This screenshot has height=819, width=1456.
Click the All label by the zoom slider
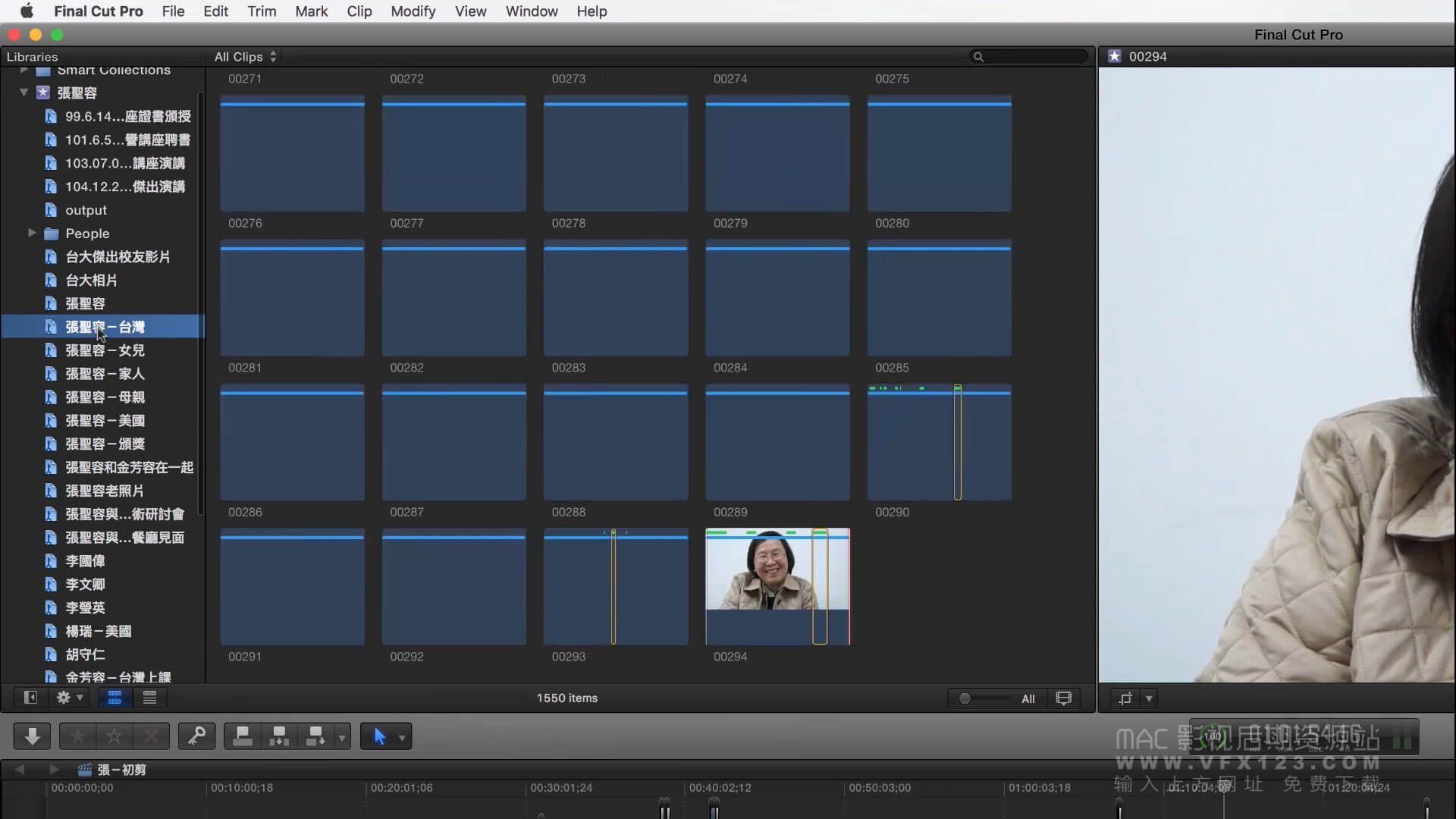[1028, 698]
